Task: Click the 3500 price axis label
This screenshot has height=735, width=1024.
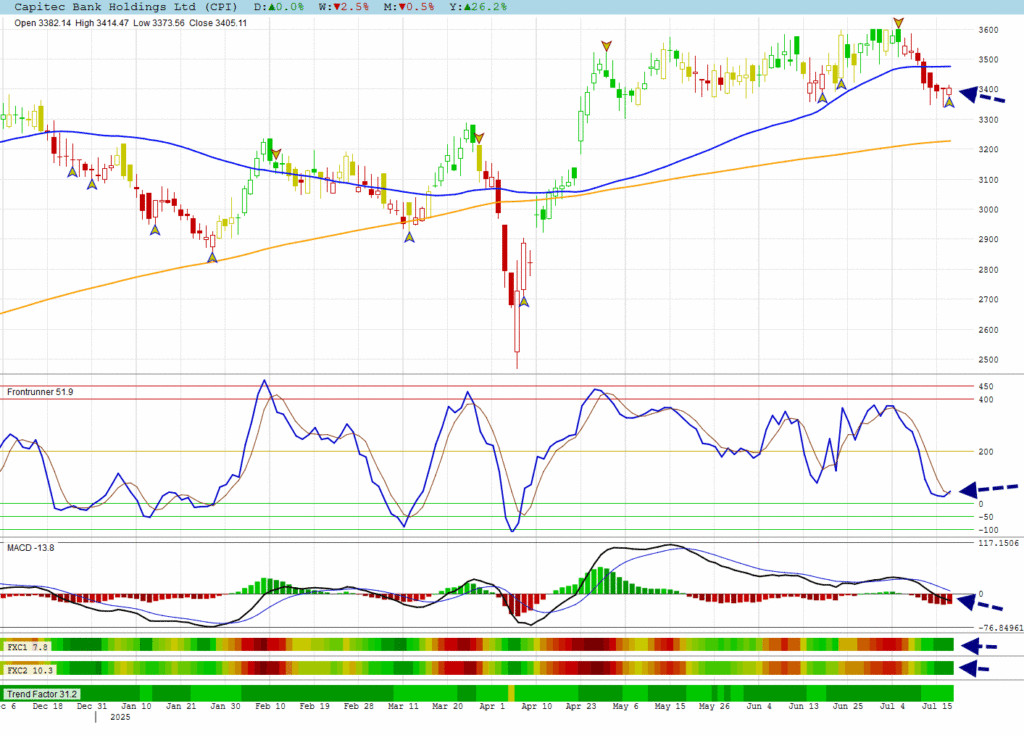Action: point(988,59)
